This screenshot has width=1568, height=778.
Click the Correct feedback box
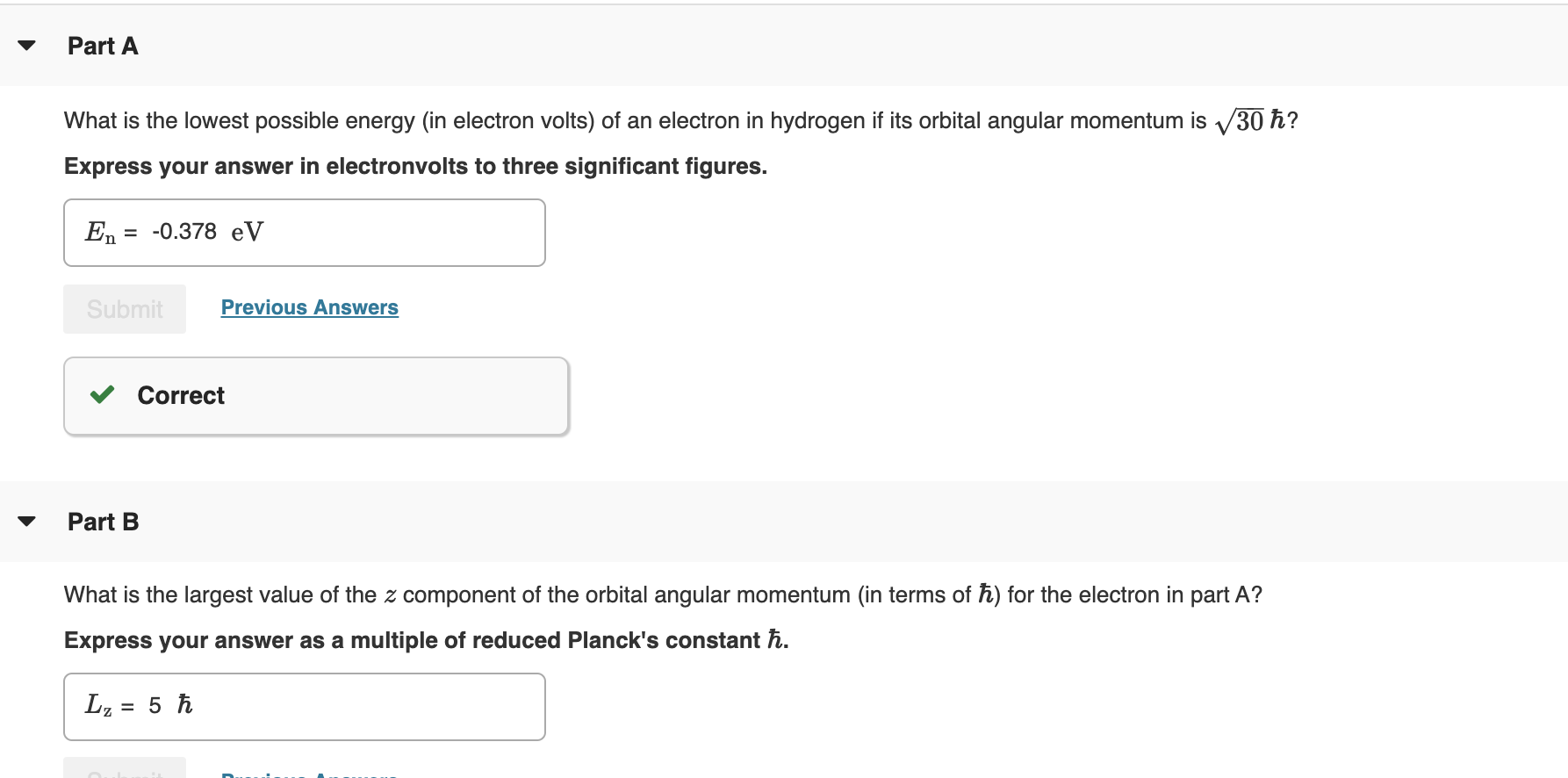pos(316,395)
